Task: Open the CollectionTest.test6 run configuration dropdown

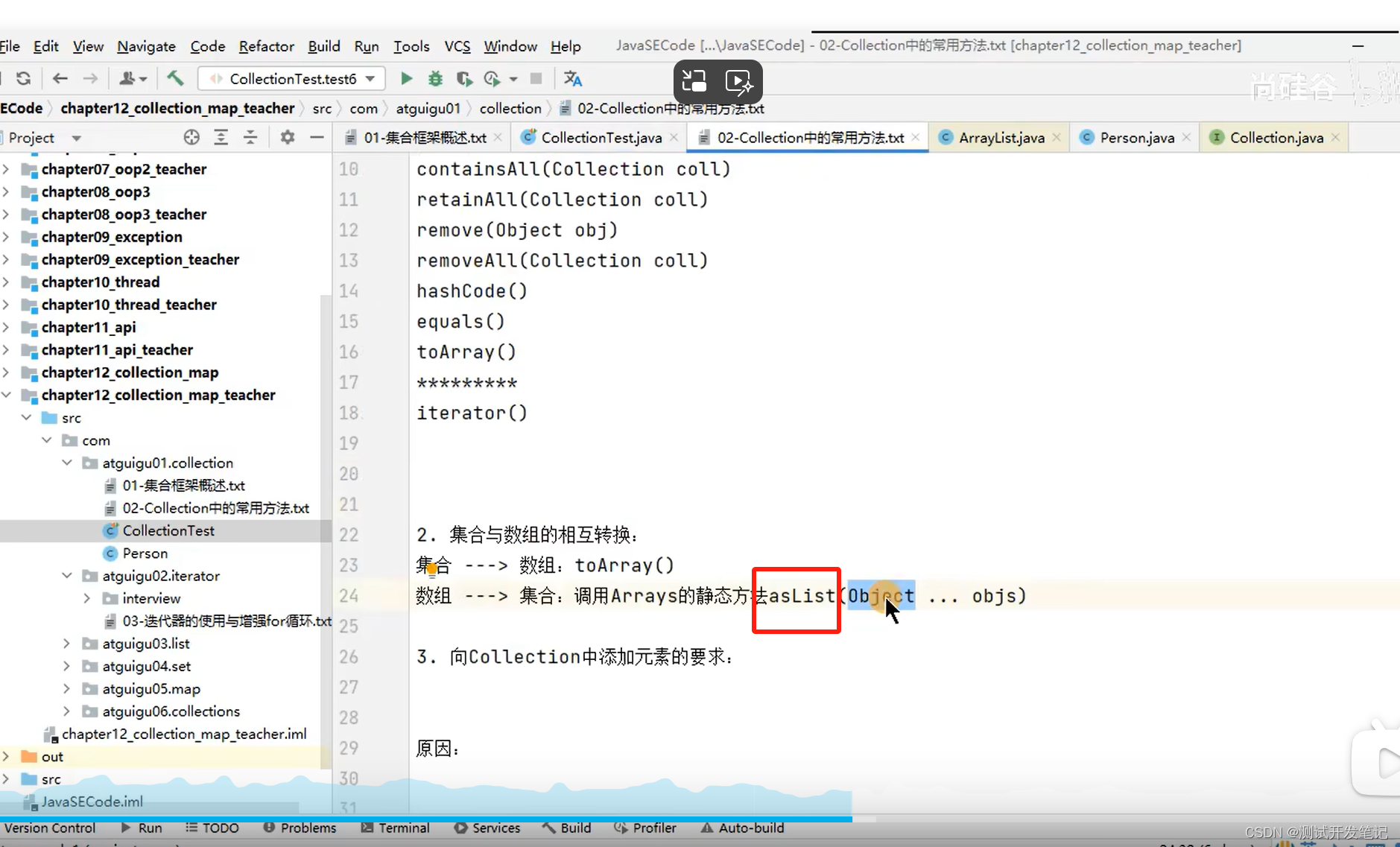Action: [292, 78]
